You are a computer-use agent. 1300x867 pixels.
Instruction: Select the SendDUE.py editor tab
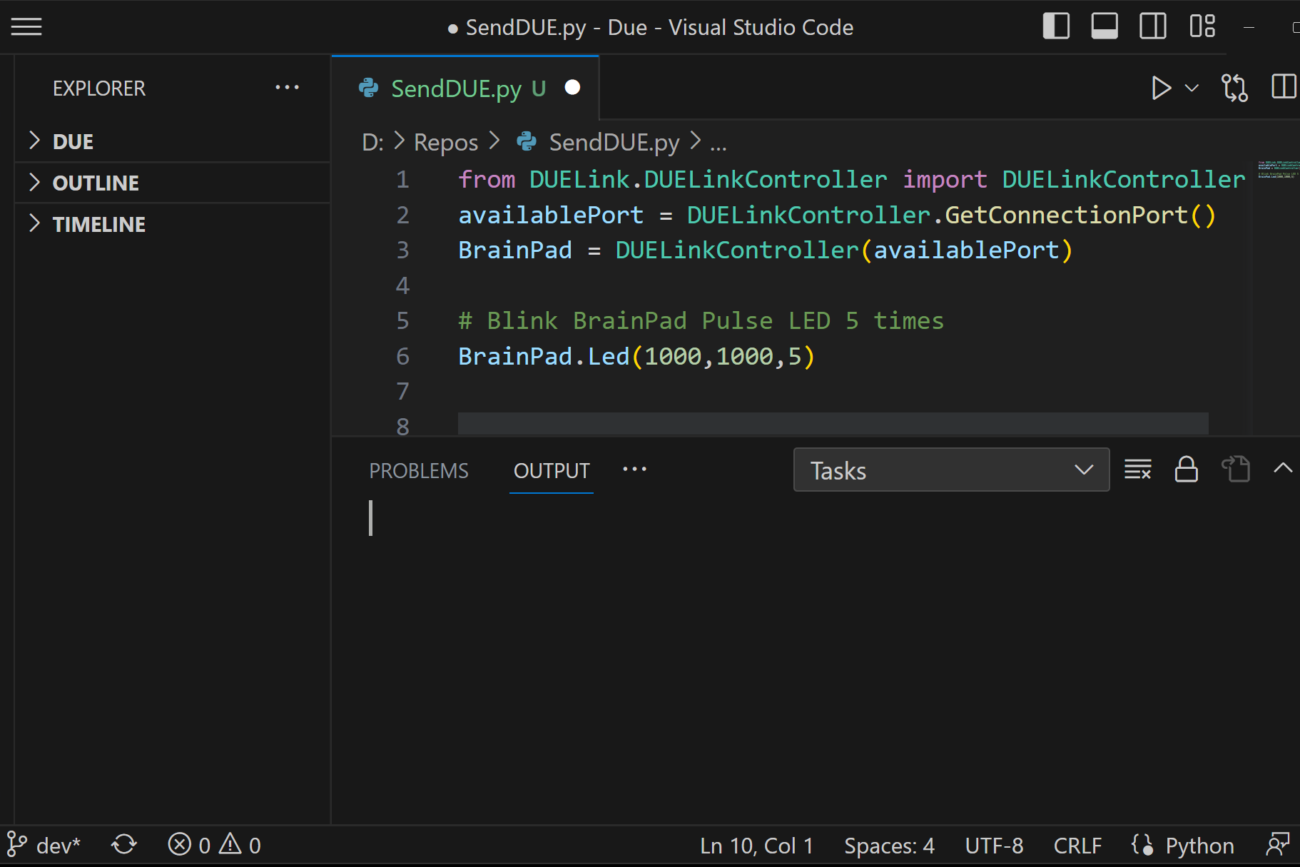click(455, 88)
